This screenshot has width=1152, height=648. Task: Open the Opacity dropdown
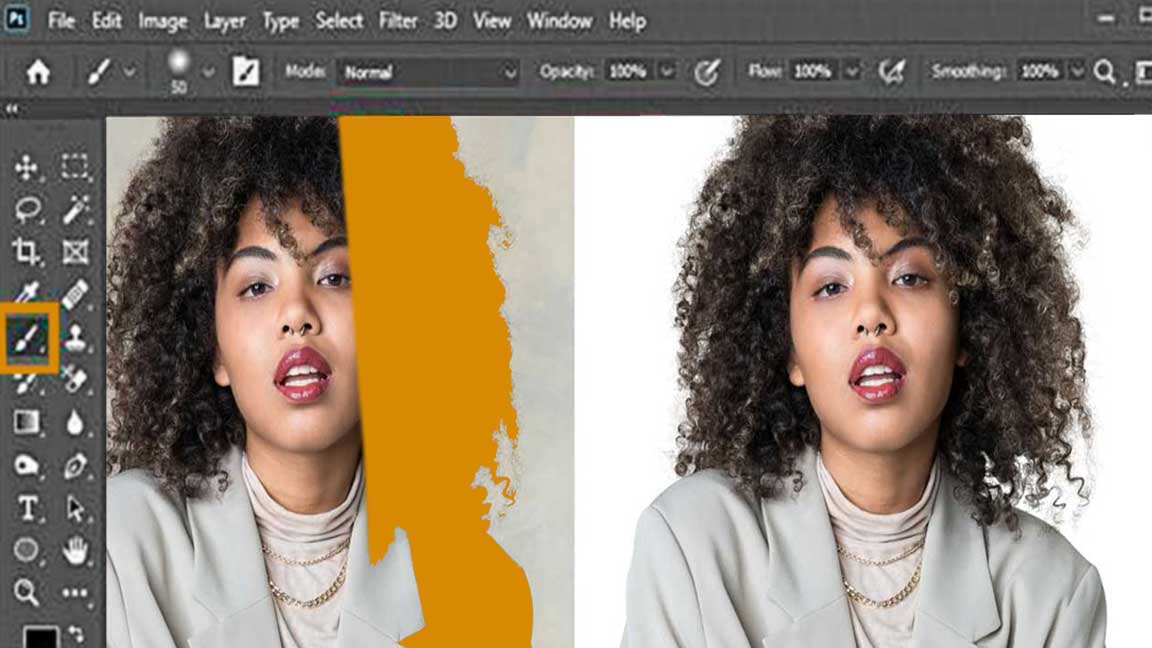665,71
